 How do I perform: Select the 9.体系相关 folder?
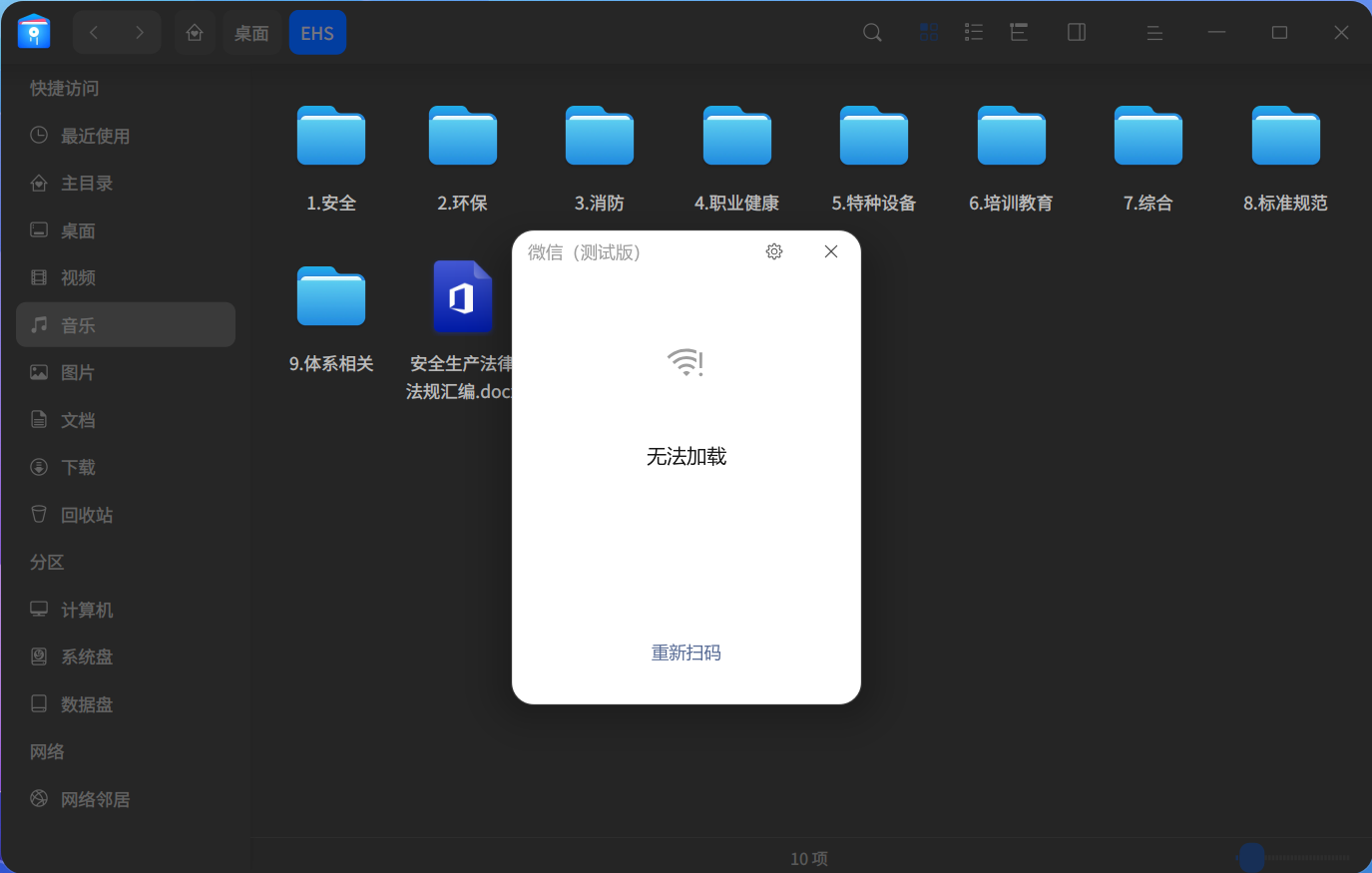pos(331,319)
